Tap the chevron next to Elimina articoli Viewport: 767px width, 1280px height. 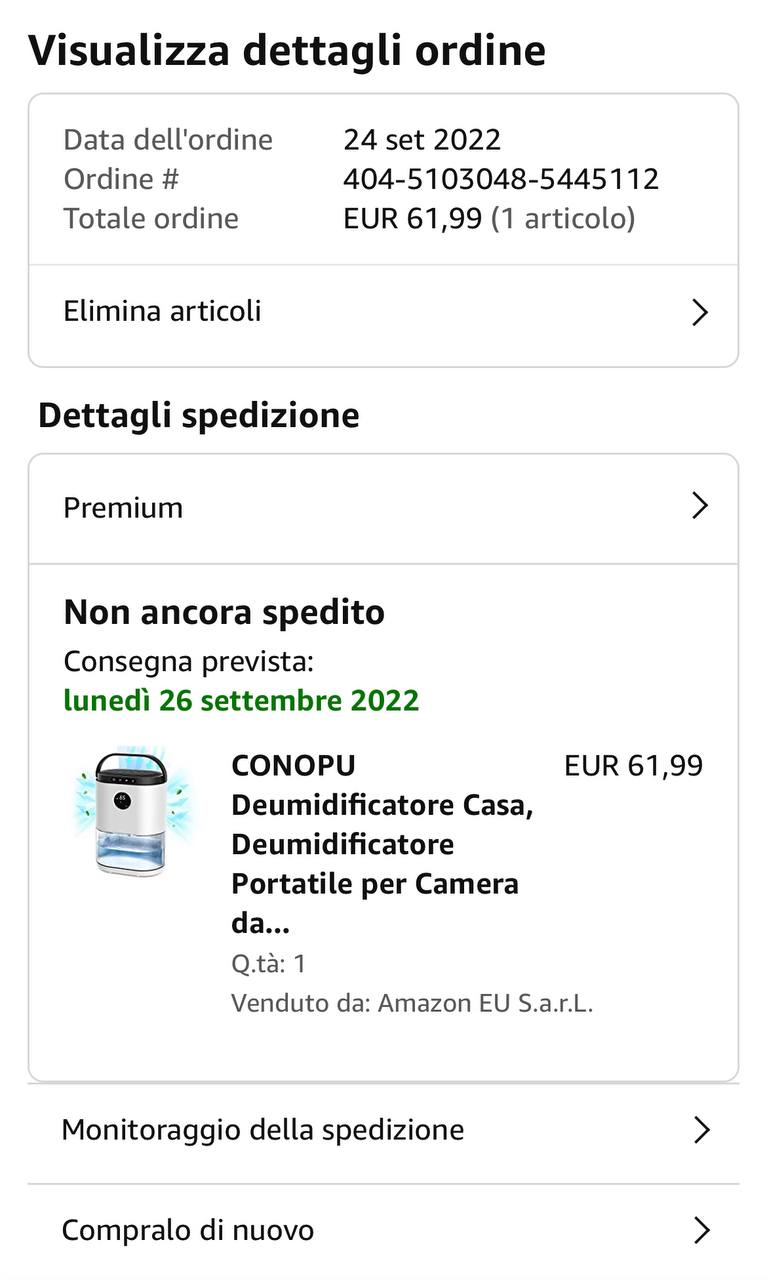pyautogui.click(x=700, y=313)
